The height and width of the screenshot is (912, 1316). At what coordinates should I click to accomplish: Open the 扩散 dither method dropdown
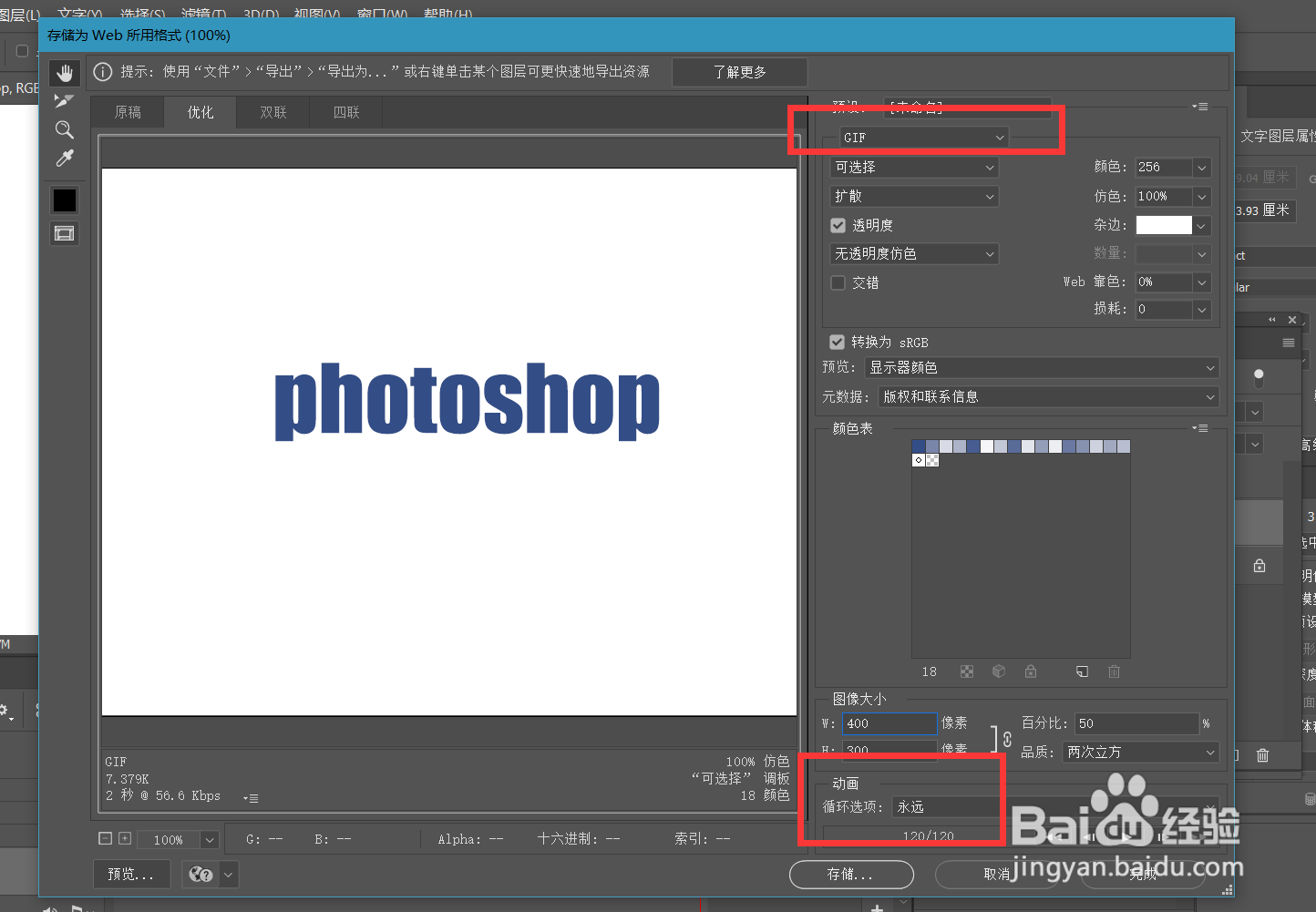point(914,196)
